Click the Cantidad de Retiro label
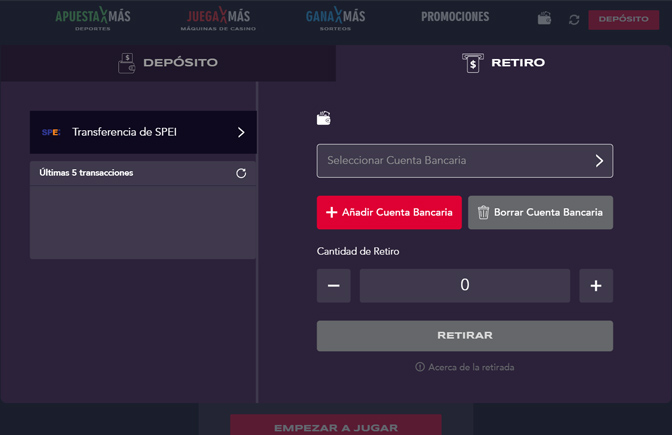 click(358, 252)
